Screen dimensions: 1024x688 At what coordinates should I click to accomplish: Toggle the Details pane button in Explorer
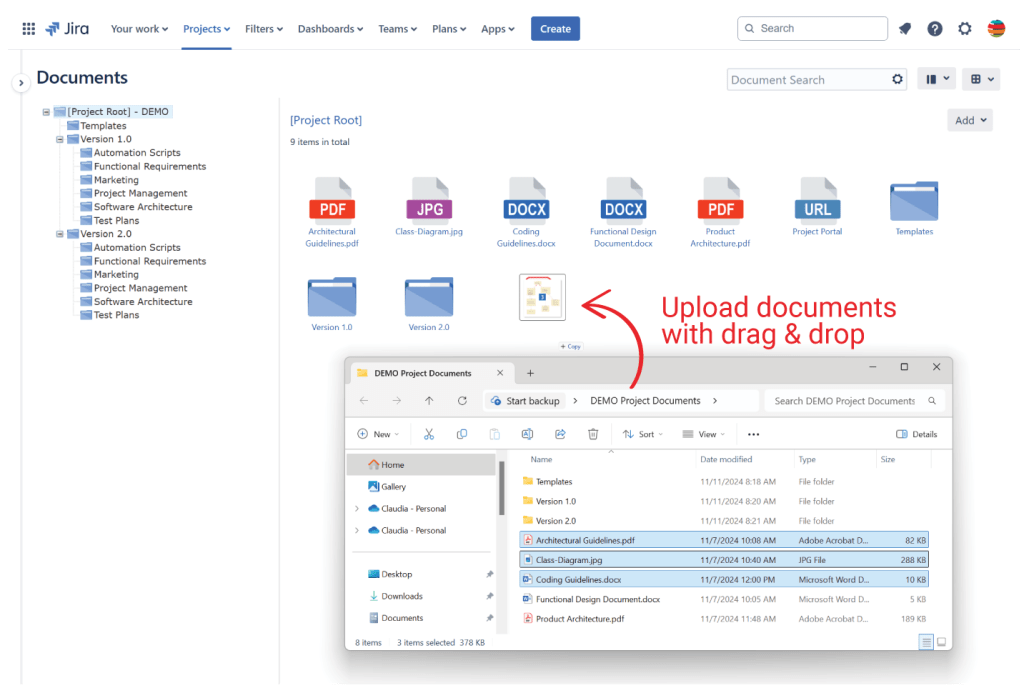click(916, 434)
